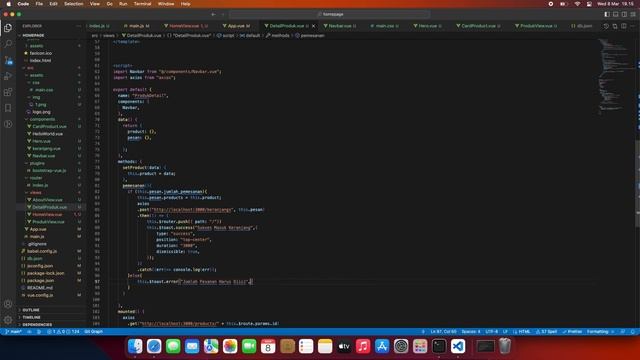Open CardProduct.vue in the explorer
Image resolution: width=640 pixels, height=360 pixels.
pos(49,127)
